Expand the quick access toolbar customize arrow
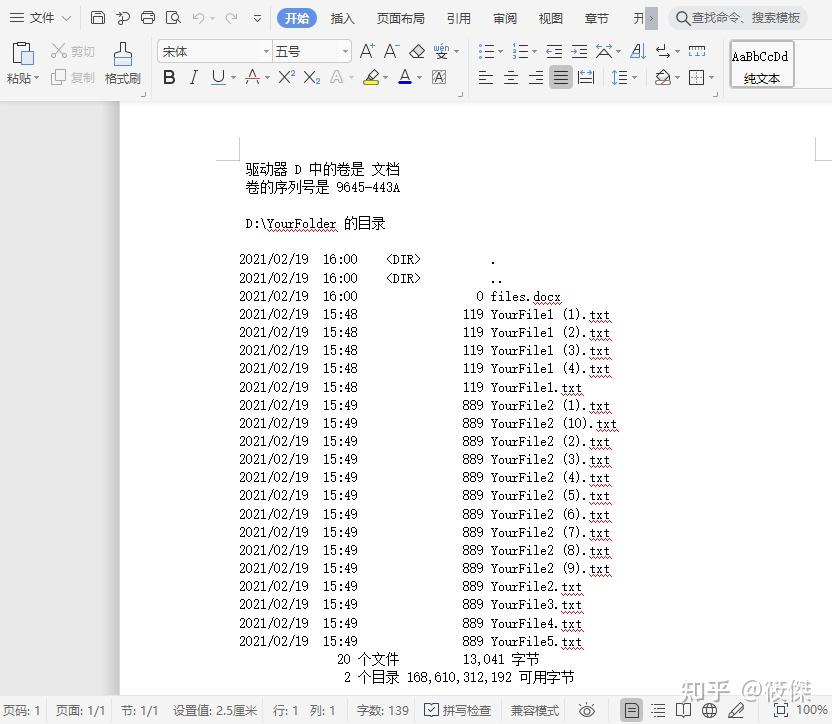The height and width of the screenshot is (724, 832). click(257, 19)
